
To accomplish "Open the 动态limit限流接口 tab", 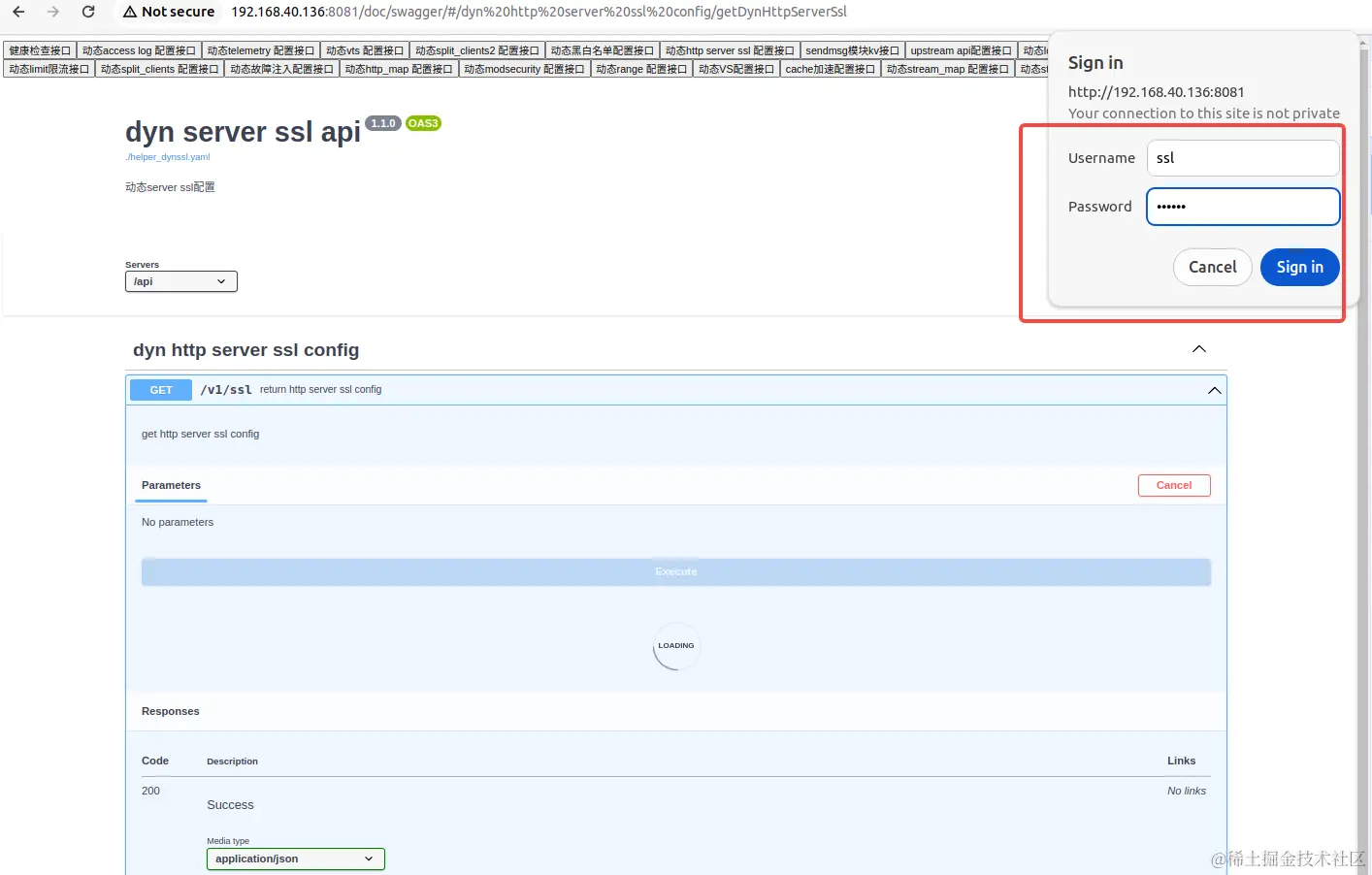I will tap(49, 69).
